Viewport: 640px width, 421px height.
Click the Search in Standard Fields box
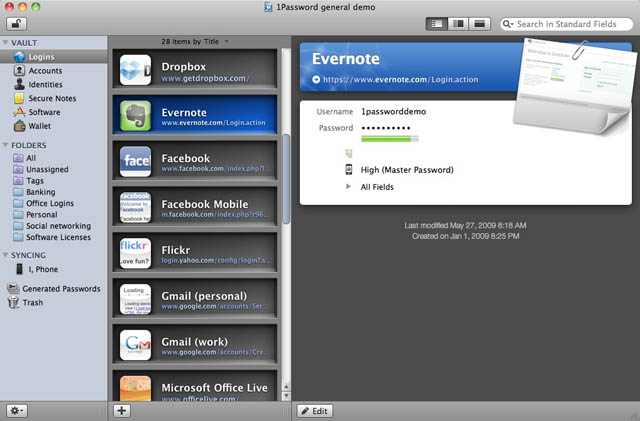[x=567, y=24]
